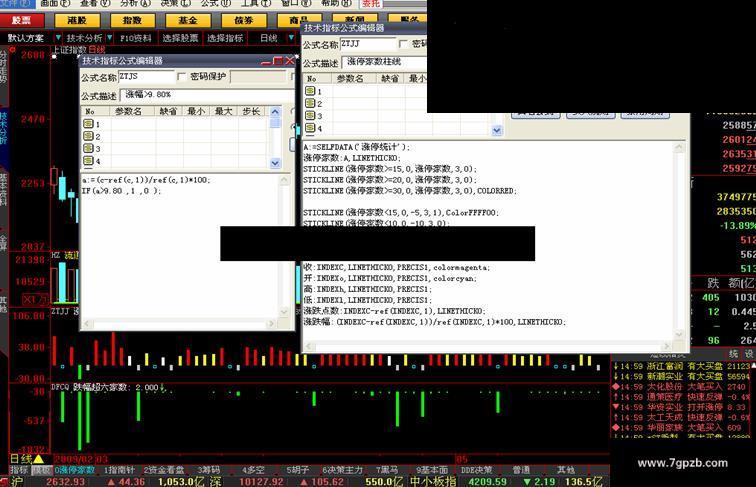The height and width of the screenshot is (487, 756).
Task: Click the 参数名 column header in ZTJS editor
Action: pyautogui.click(x=128, y=111)
